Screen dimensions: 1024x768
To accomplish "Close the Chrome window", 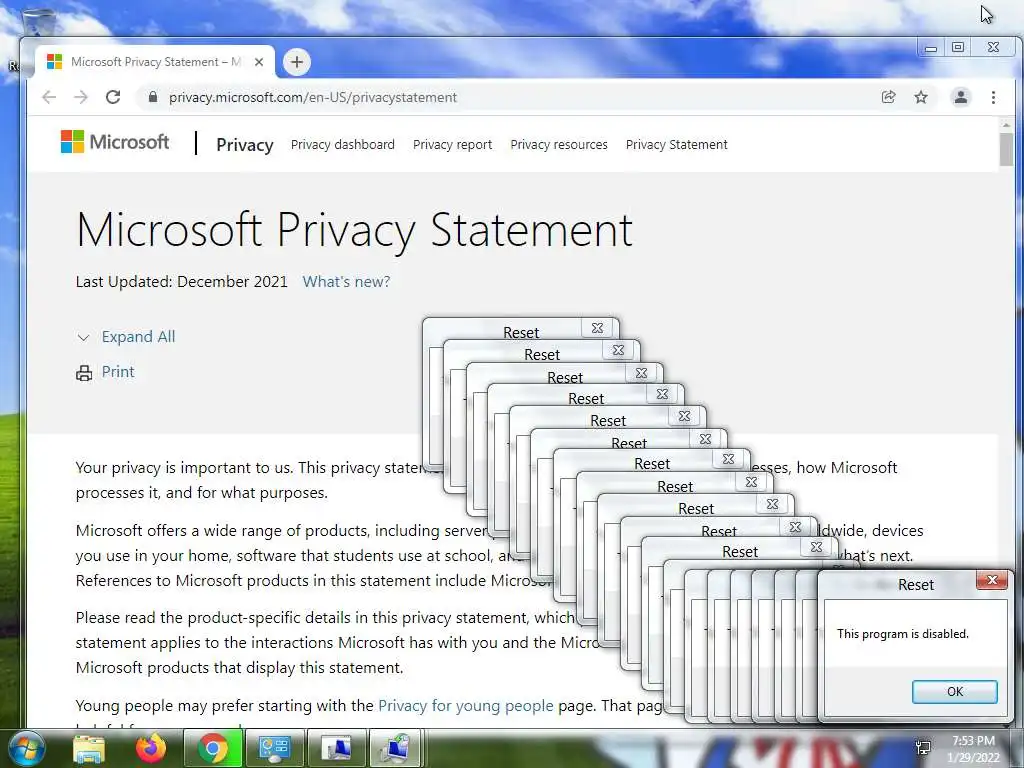I will tap(993, 48).
